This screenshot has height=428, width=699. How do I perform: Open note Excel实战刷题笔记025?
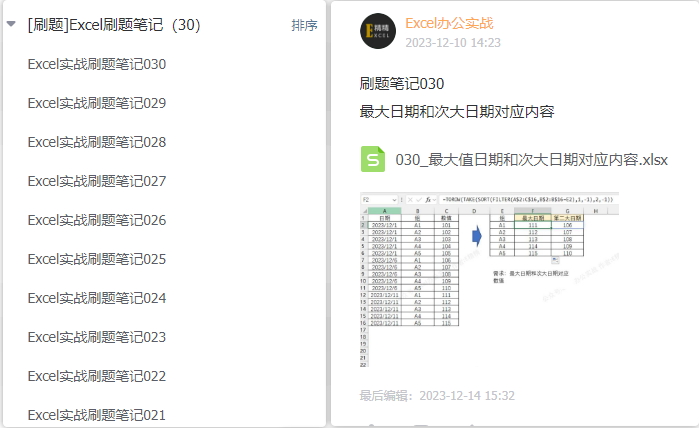[x=97, y=259]
